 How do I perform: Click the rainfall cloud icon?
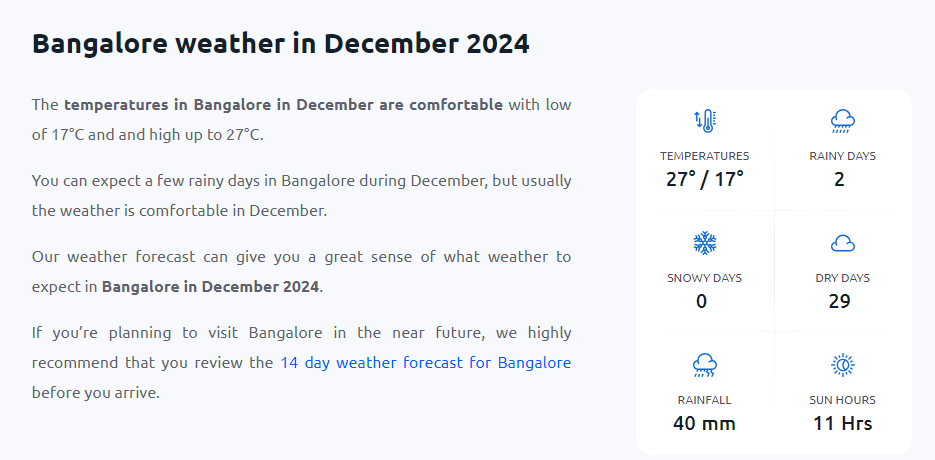click(x=705, y=365)
